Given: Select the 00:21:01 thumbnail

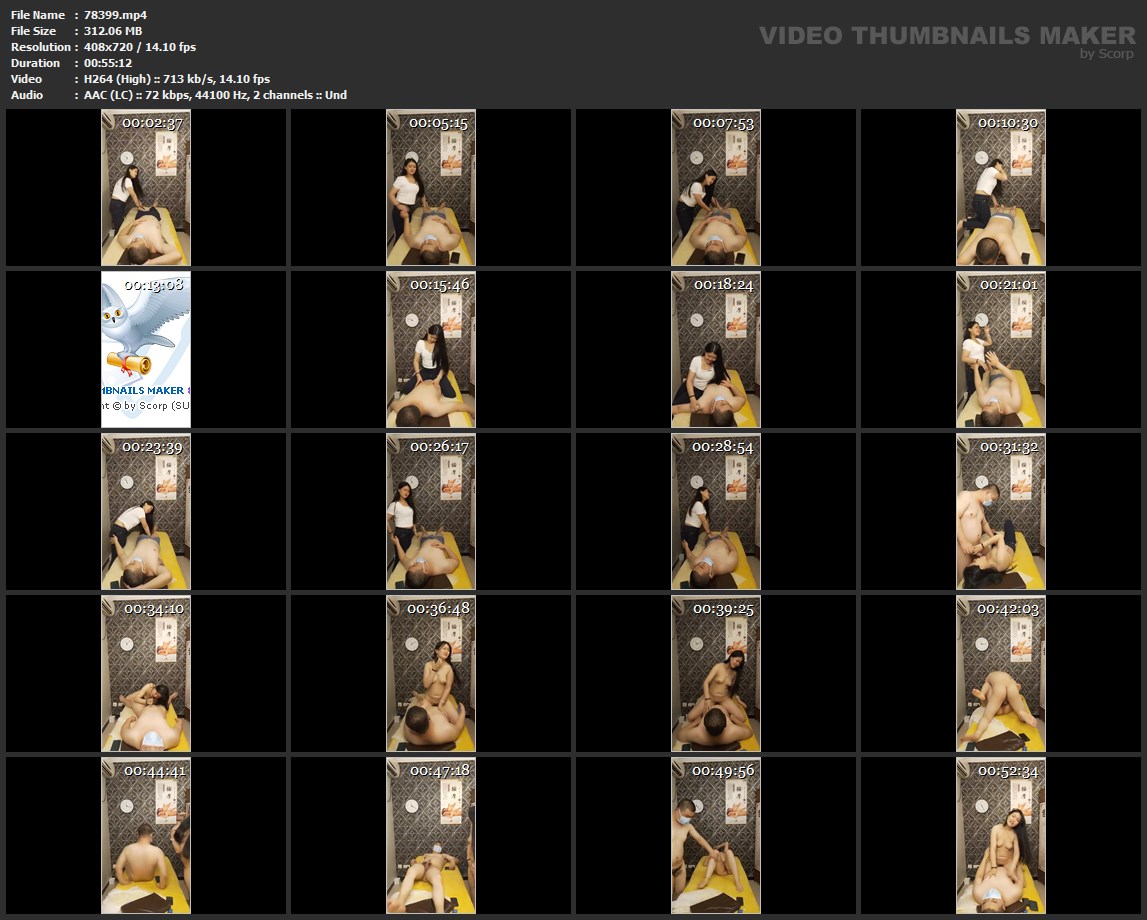Looking at the screenshot, I should pos(1001,349).
